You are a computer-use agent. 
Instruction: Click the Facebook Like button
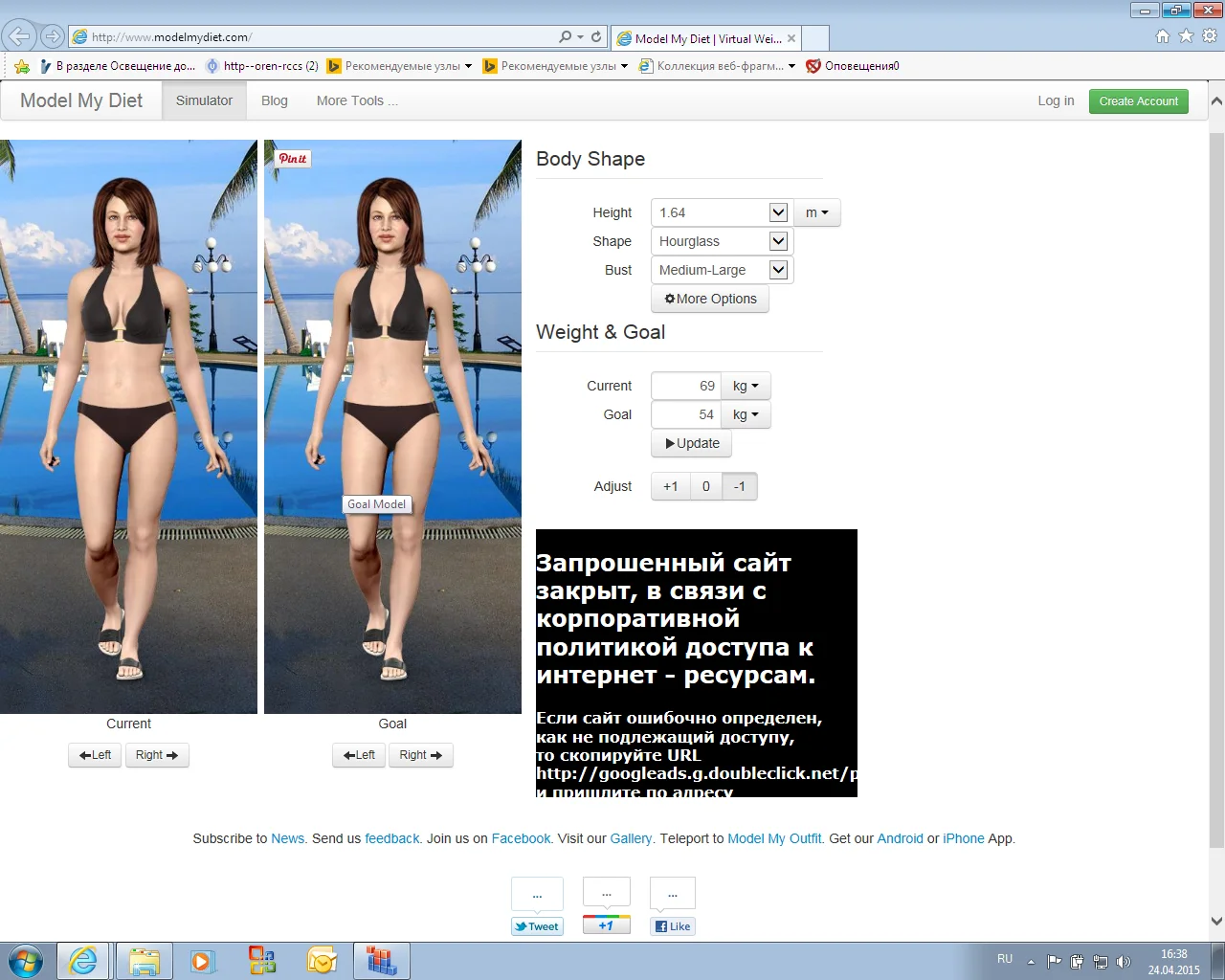coord(673,926)
